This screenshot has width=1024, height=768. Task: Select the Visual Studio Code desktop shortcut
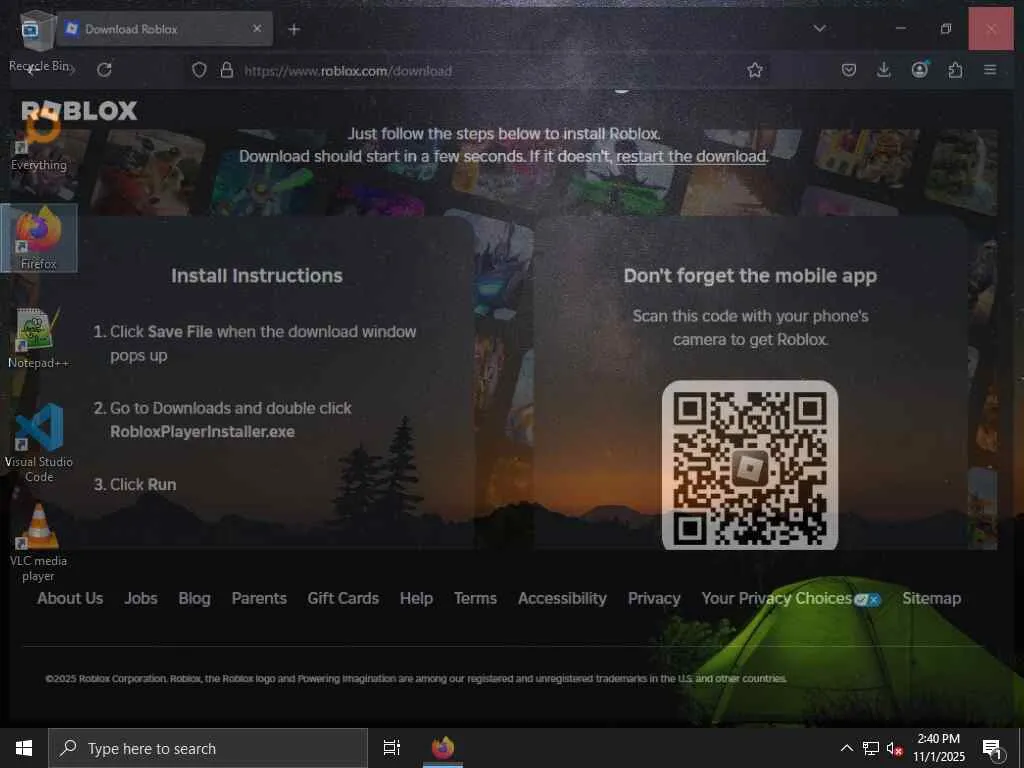pyautogui.click(x=39, y=443)
